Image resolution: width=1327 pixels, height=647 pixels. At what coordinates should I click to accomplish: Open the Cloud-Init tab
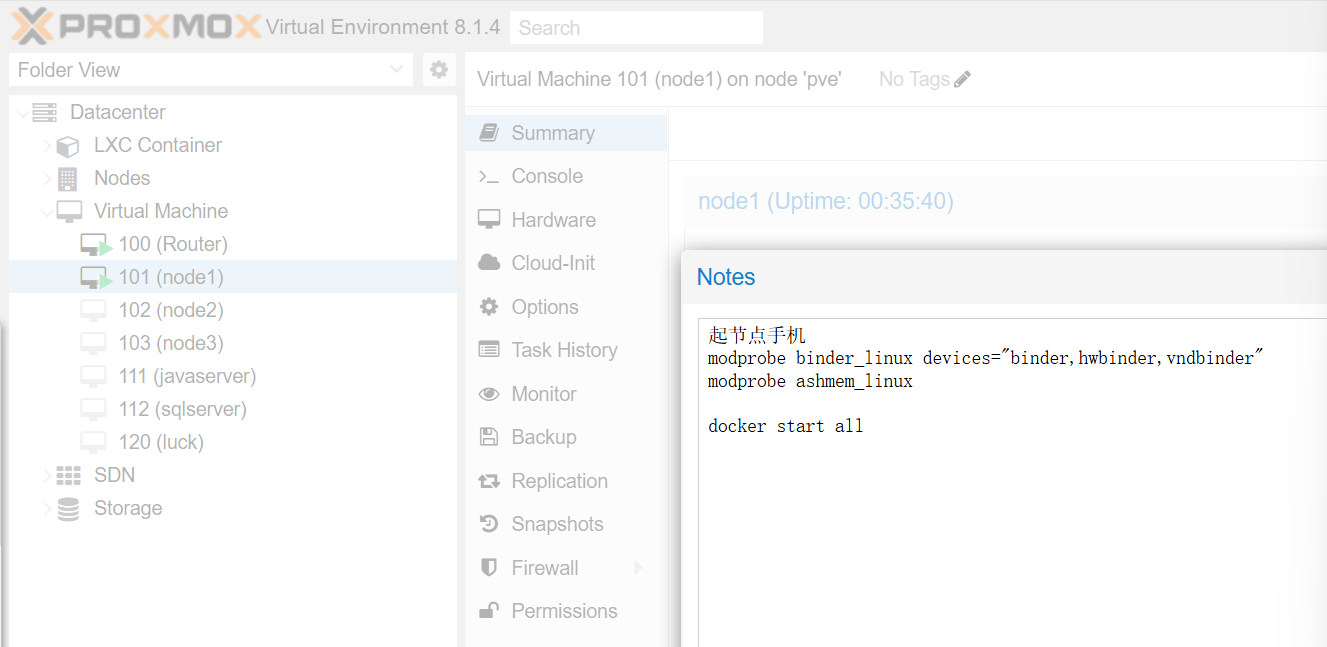pyautogui.click(x=566, y=263)
